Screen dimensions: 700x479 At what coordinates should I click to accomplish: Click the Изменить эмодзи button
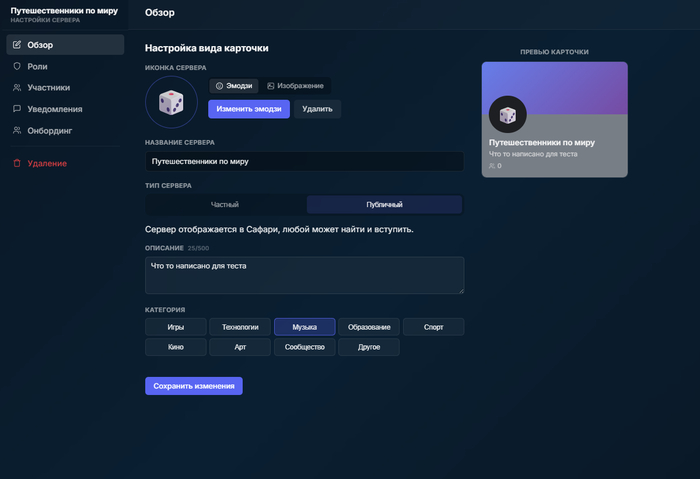249,109
